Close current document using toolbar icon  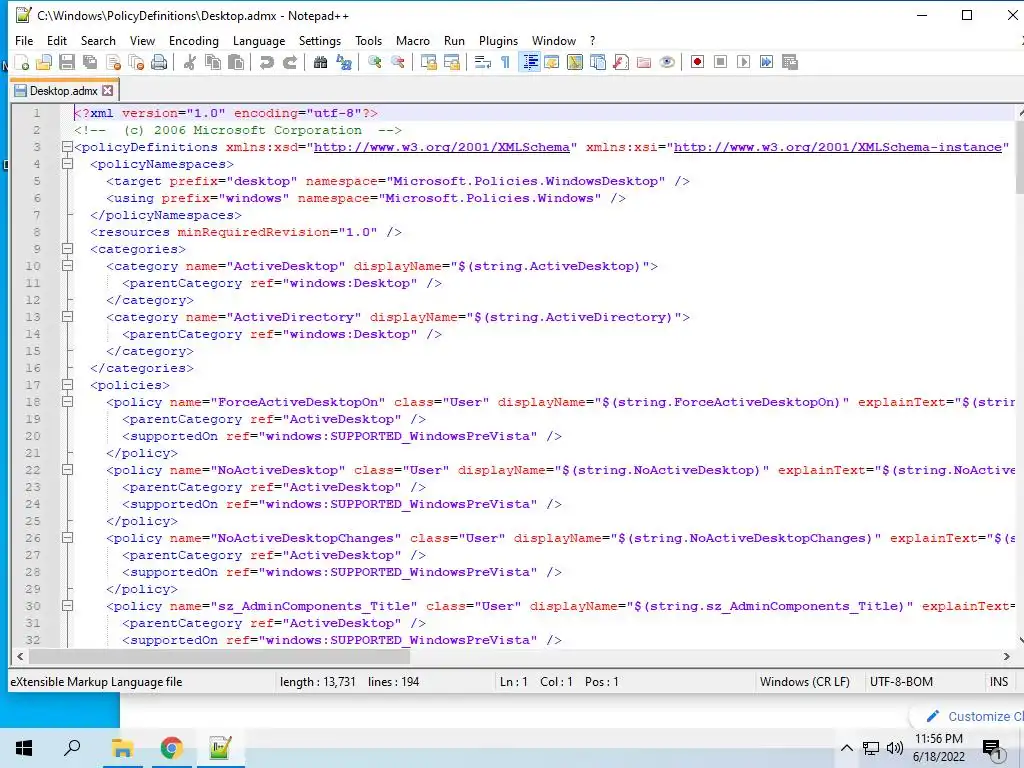[x=114, y=62]
